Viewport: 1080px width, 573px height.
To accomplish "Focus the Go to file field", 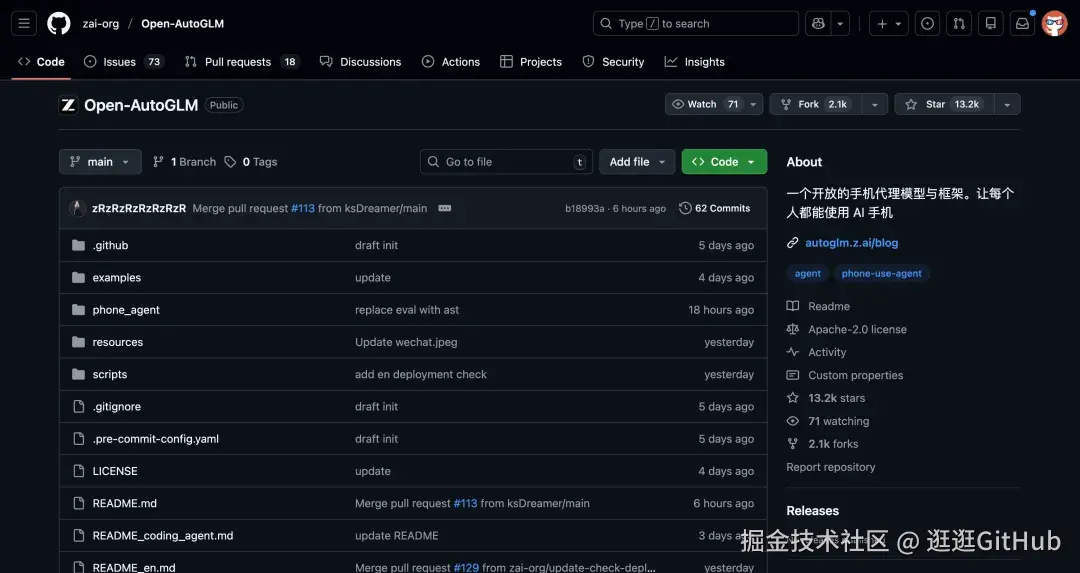I will [x=506, y=162].
